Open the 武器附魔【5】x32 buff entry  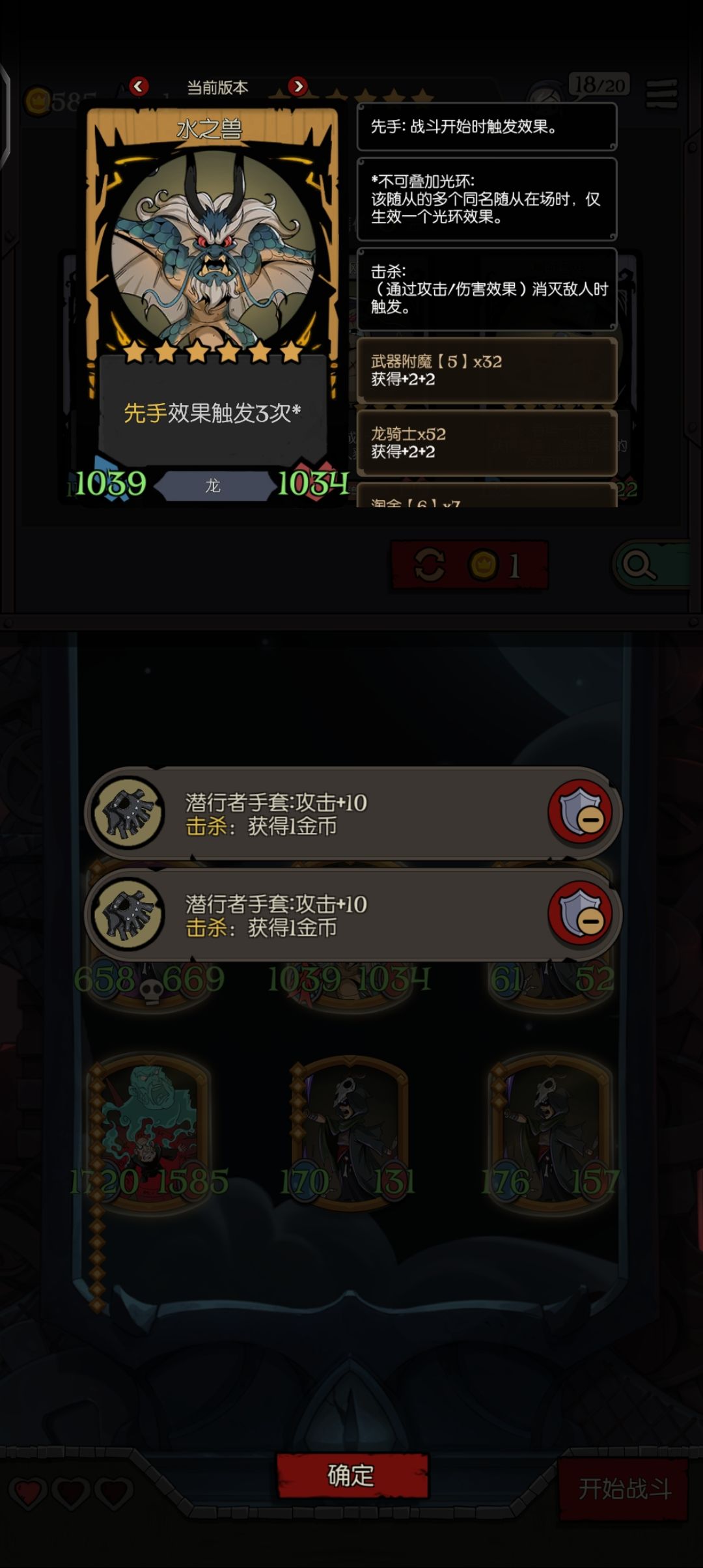coord(486,370)
